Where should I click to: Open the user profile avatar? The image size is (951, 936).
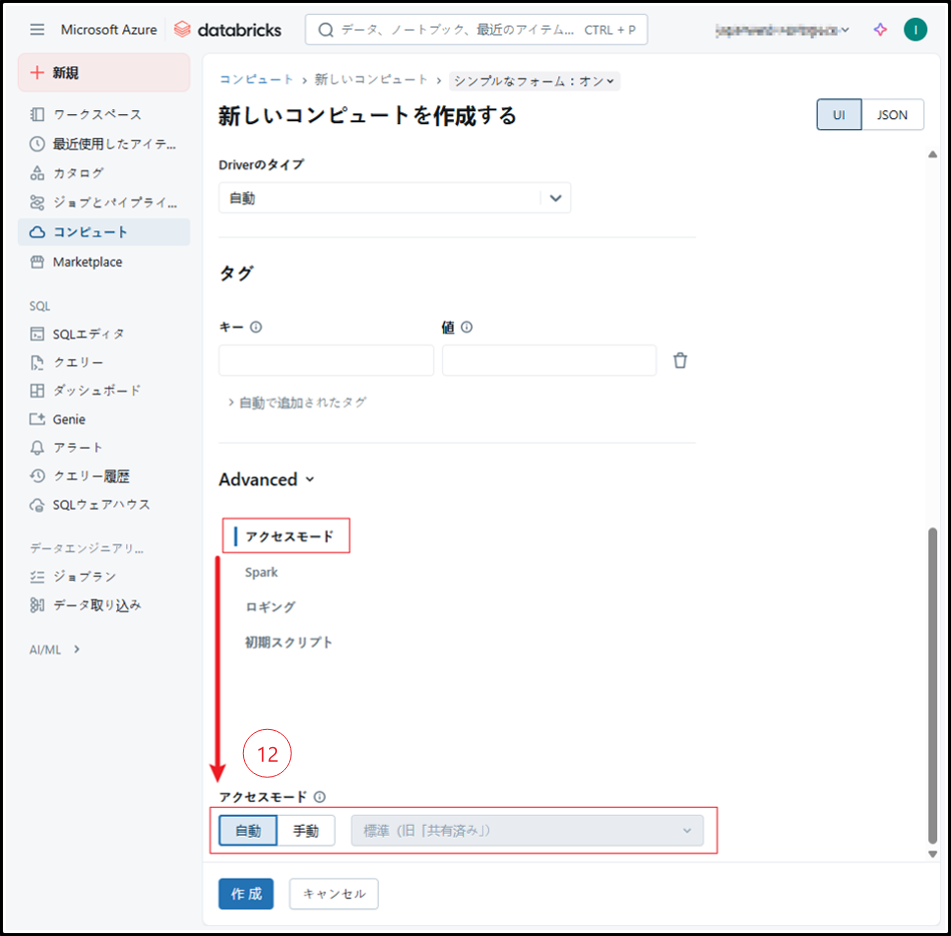[x=915, y=29]
